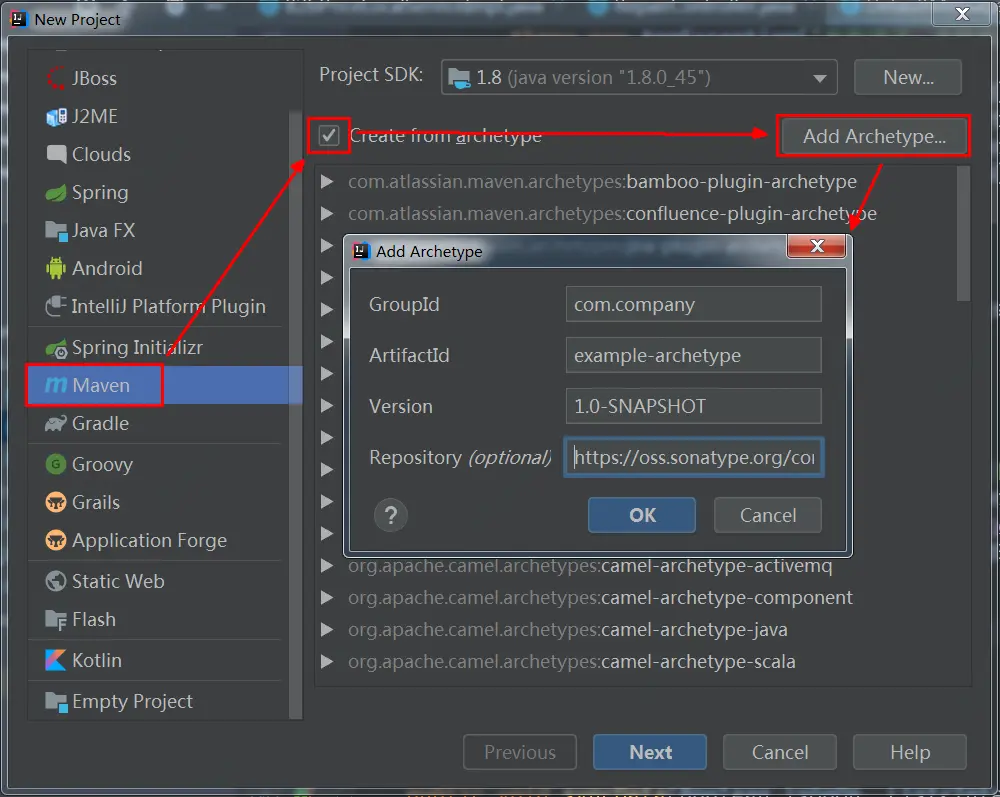The width and height of the screenshot is (1000, 797).
Task: Click the Maven 'm' icon
Action: point(55,385)
